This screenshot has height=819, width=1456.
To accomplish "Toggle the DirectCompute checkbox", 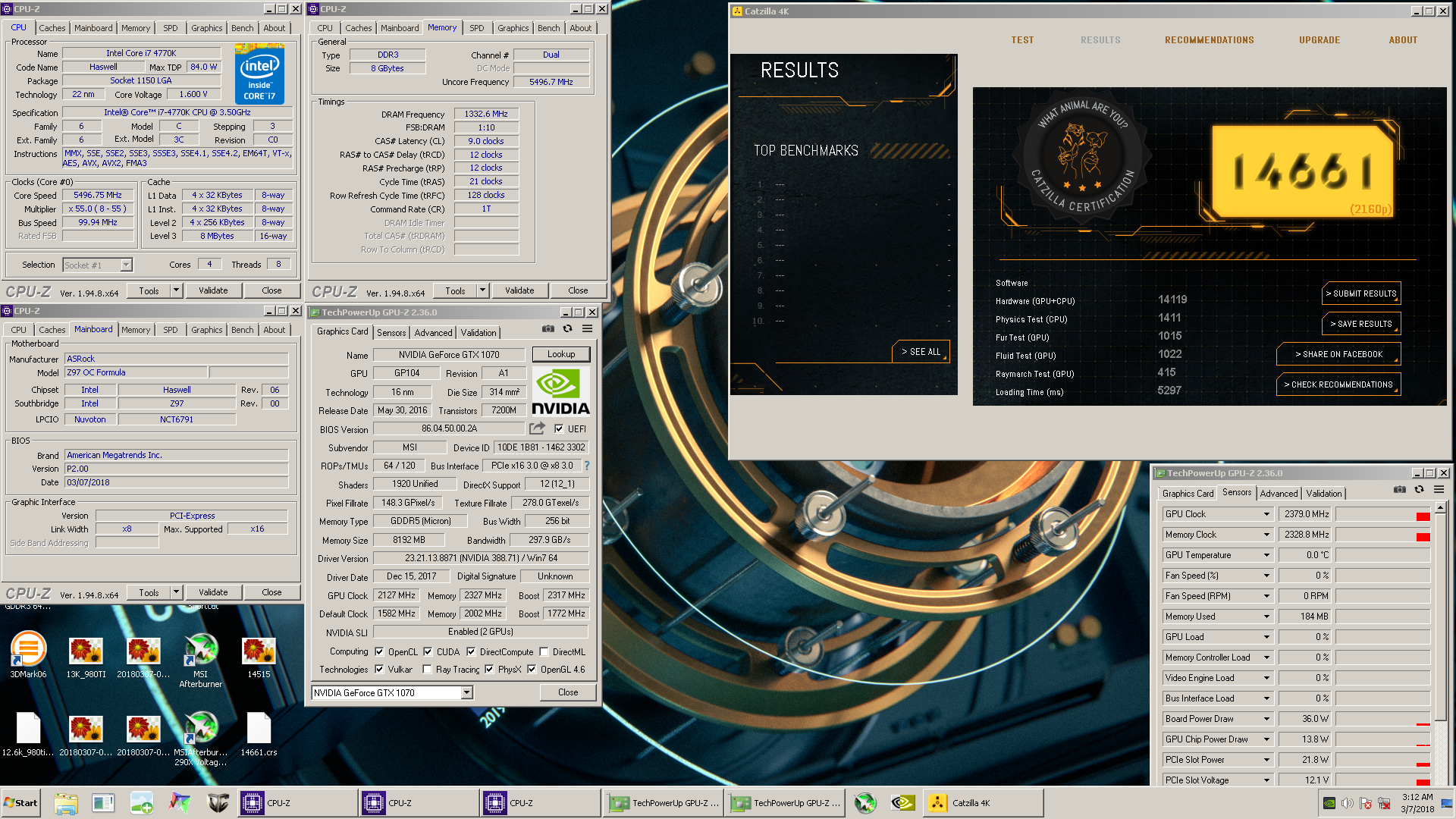I will coord(471,651).
